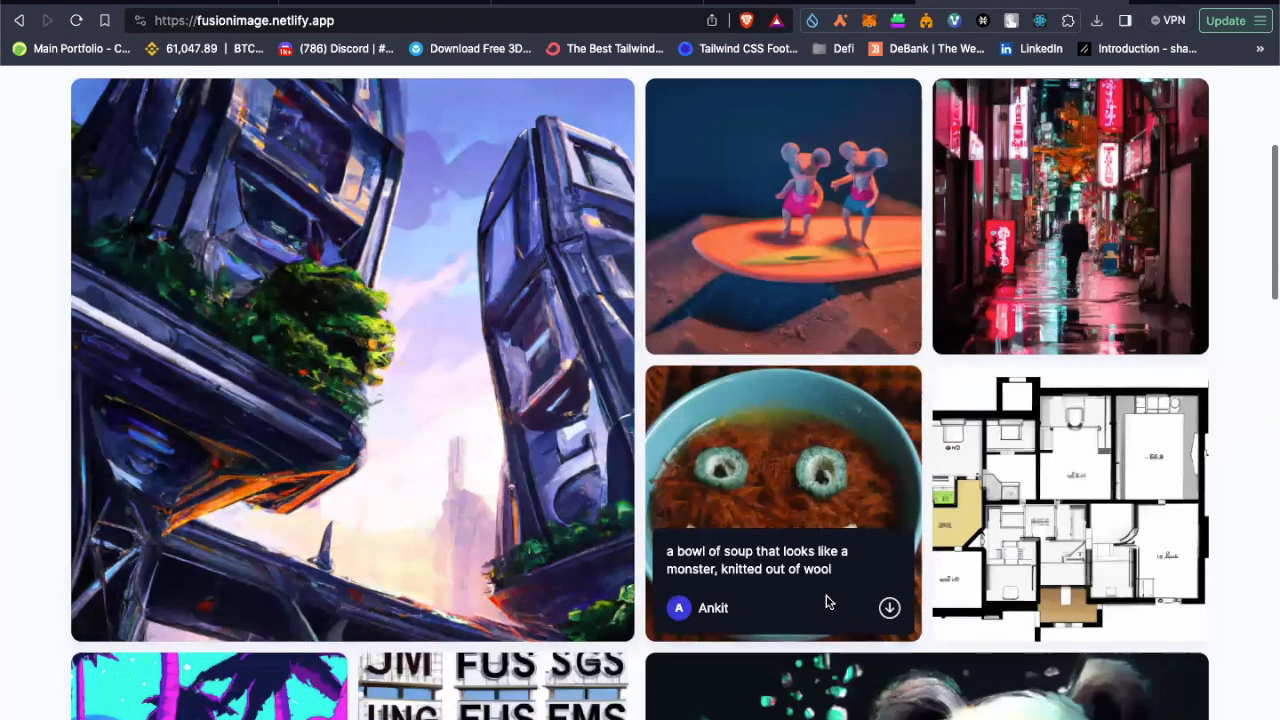The height and width of the screenshot is (720, 1280).
Task: Click the share icon in the address bar
Action: pos(712,20)
